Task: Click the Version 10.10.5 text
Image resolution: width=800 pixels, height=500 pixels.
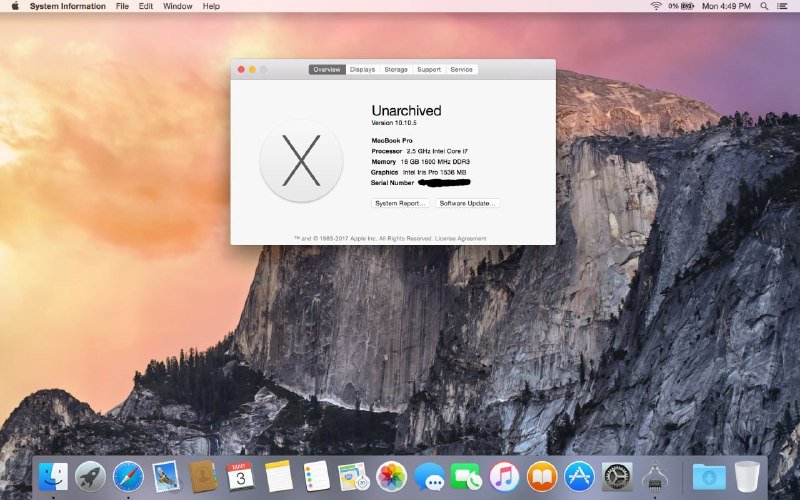Action: [394, 123]
